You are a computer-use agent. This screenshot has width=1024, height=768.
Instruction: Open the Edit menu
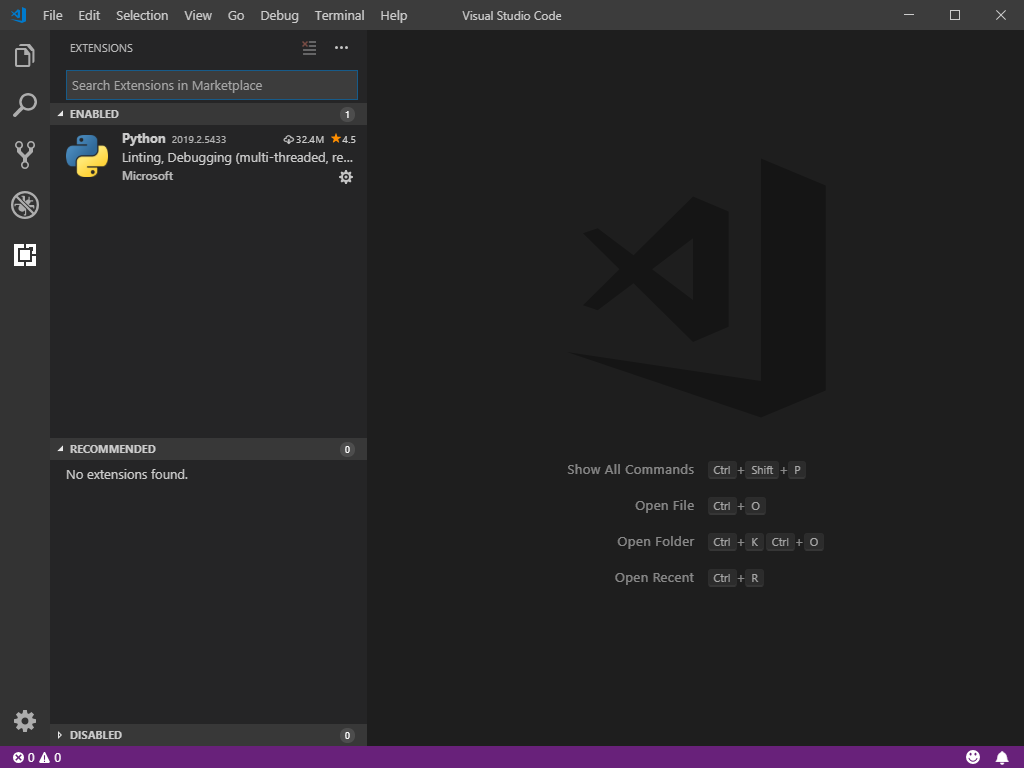tap(89, 16)
